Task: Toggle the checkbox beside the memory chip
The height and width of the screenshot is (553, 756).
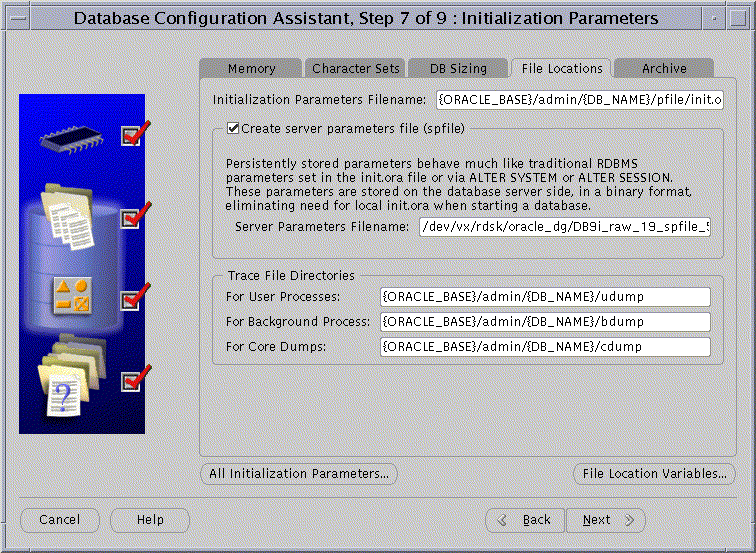Action: click(x=131, y=135)
